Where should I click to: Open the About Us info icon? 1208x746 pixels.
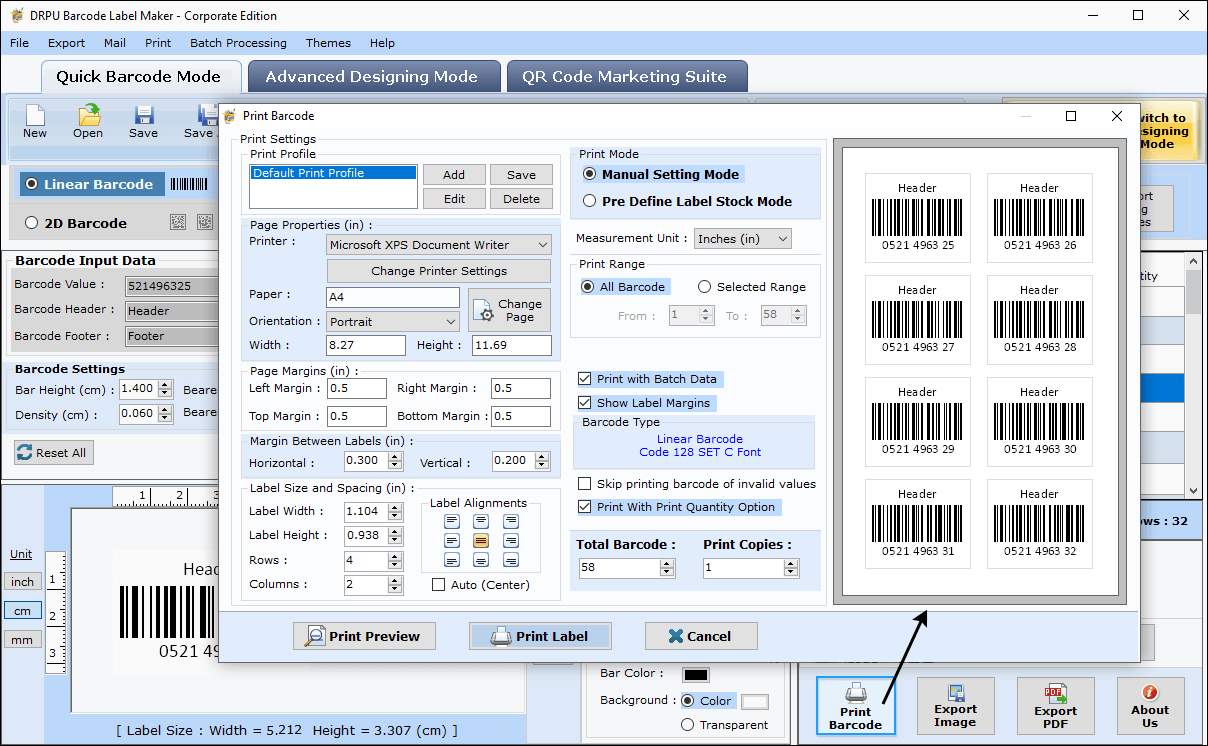click(x=1150, y=692)
